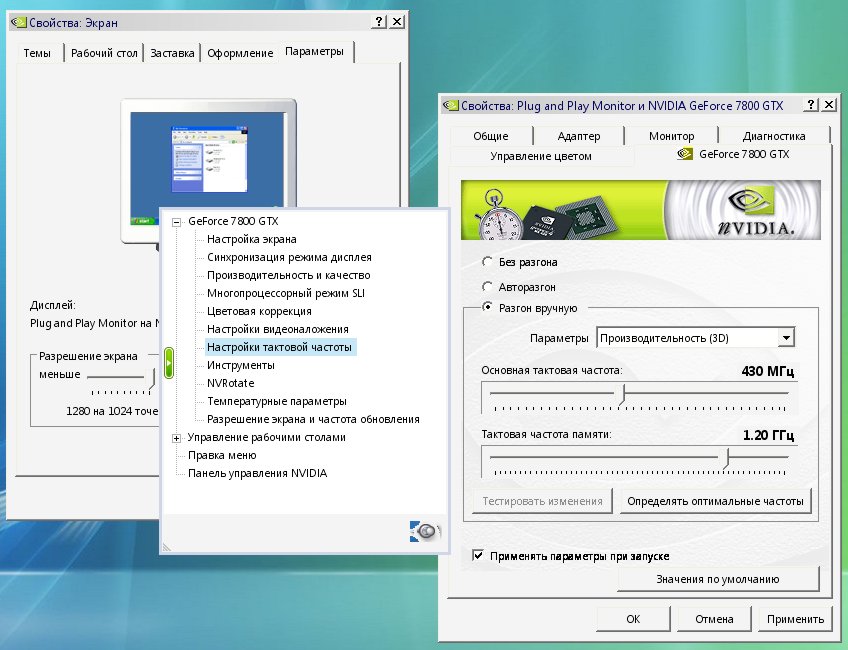Click the green arrow handle beside the popup menu

click(x=169, y=363)
